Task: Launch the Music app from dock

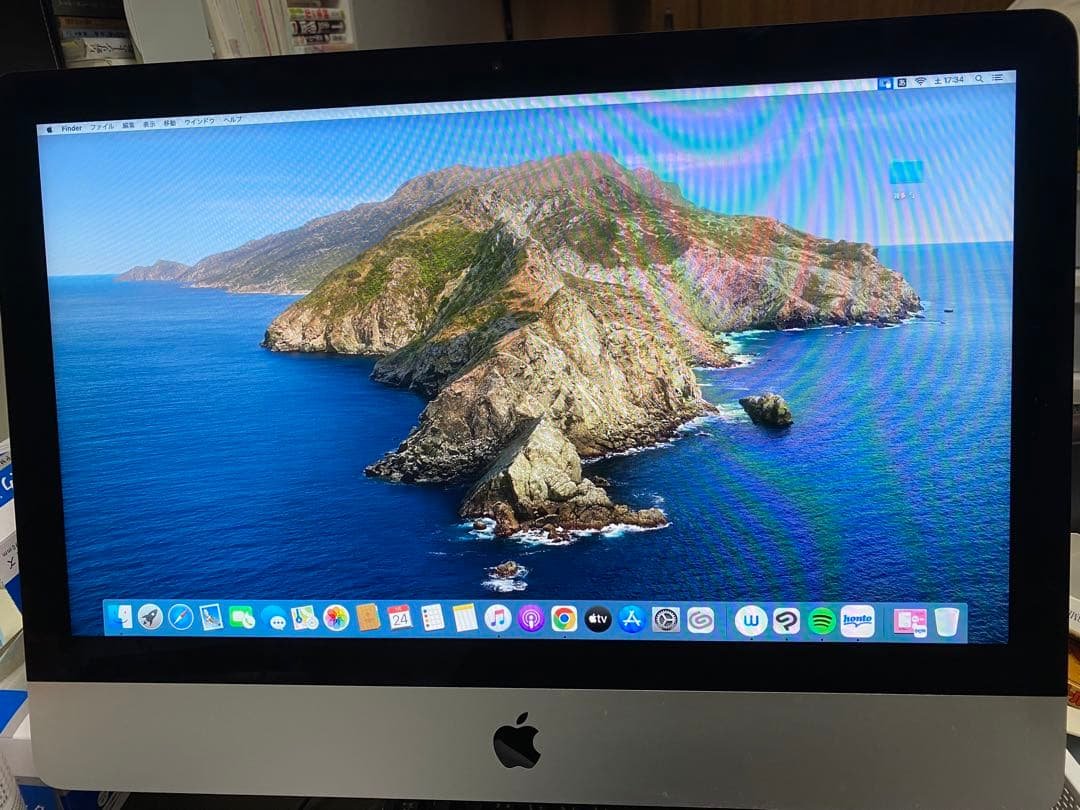Action: 498,619
